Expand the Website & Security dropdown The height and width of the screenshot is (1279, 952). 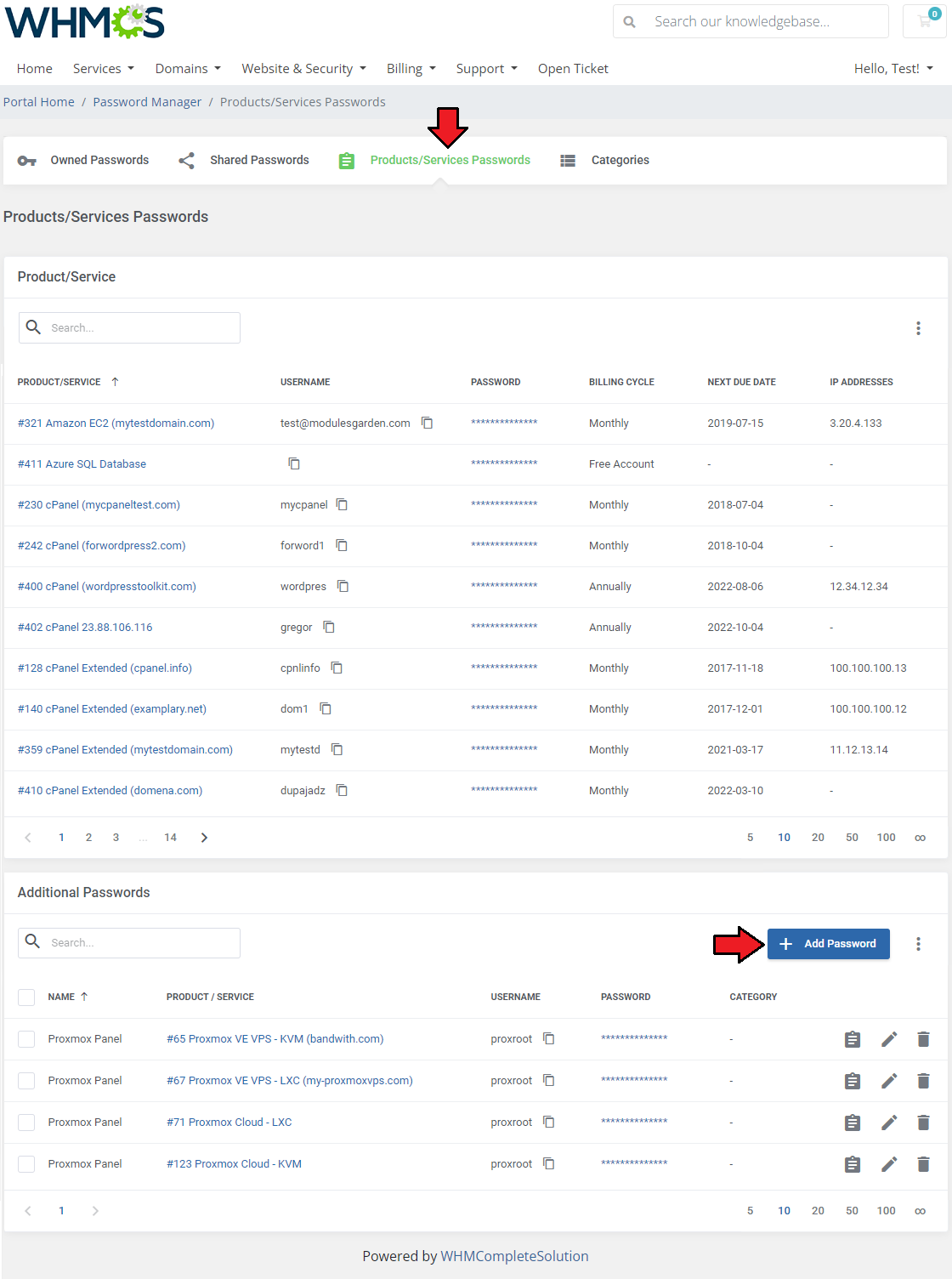click(303, 69)
